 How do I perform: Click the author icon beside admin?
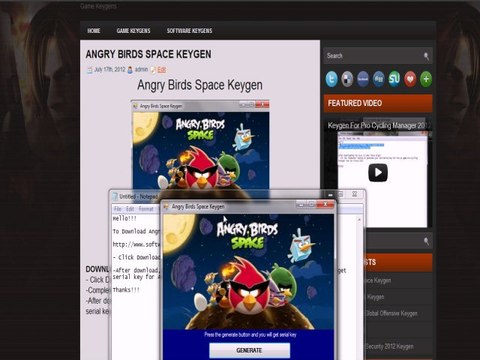click(130, 70)
